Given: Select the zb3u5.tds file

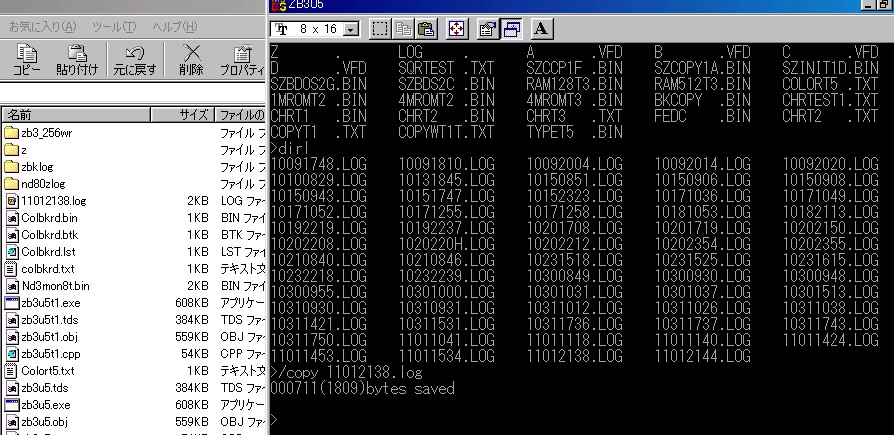Looking at the screenshot, I should pos(36,388).
